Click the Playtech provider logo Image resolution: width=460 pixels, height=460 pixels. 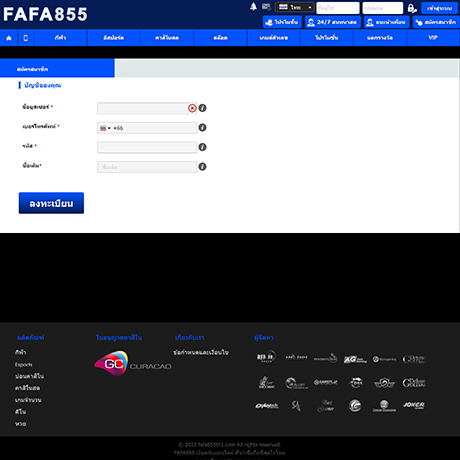[267, 406]
